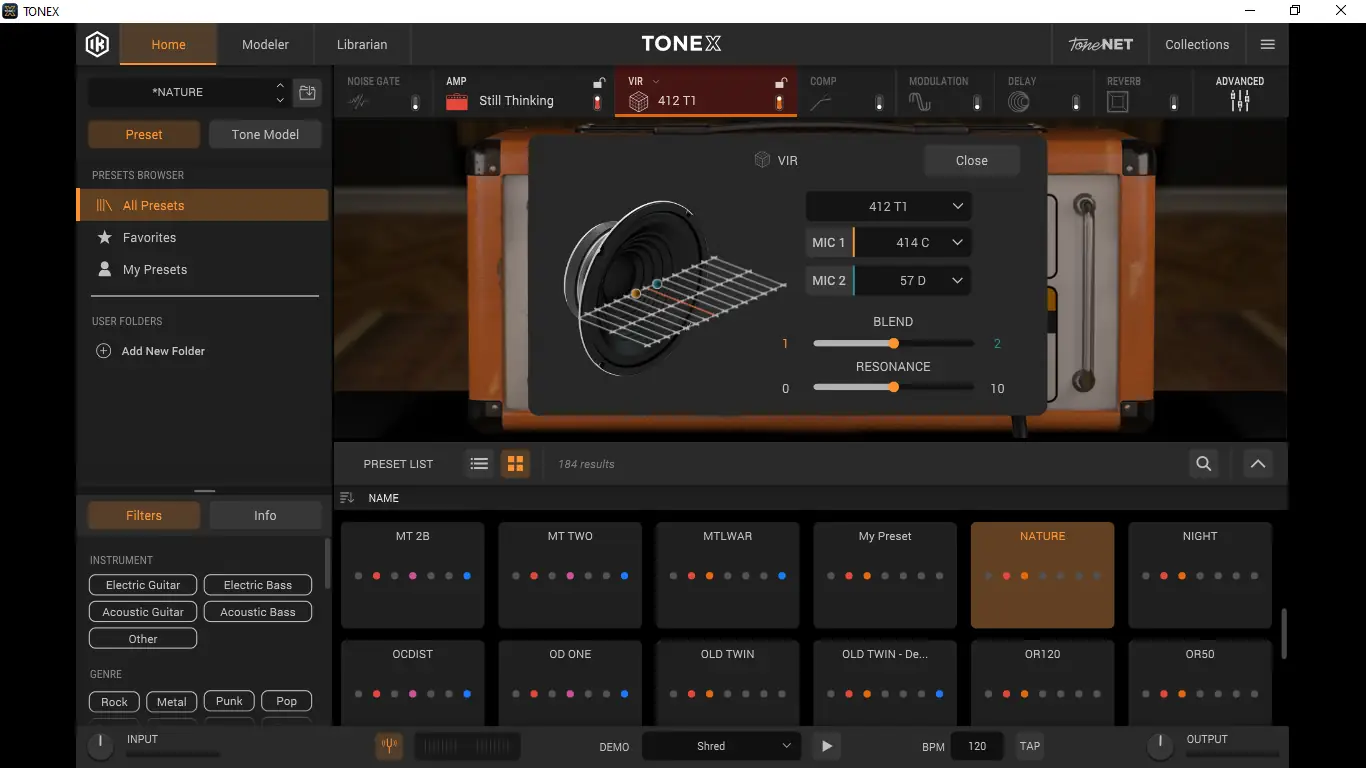Select the MT 2B preset card
Viewport: 1366px width, 768px height.
click(413, 575)
